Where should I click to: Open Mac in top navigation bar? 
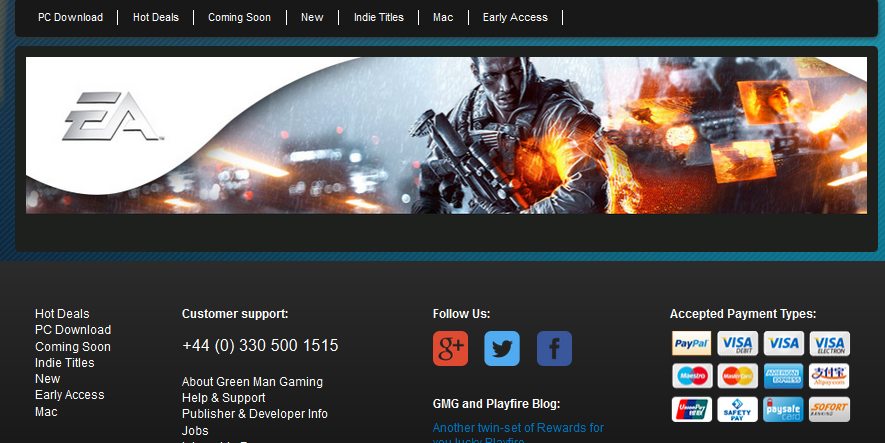tap(443, 17)
